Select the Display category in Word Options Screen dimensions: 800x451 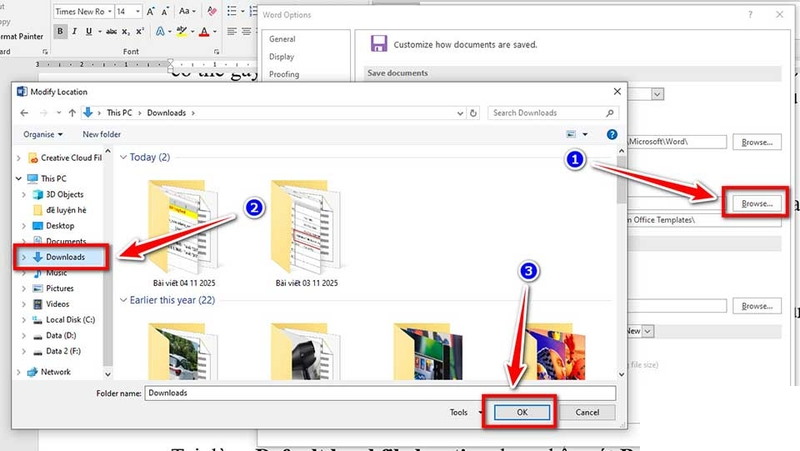[282, 57]
